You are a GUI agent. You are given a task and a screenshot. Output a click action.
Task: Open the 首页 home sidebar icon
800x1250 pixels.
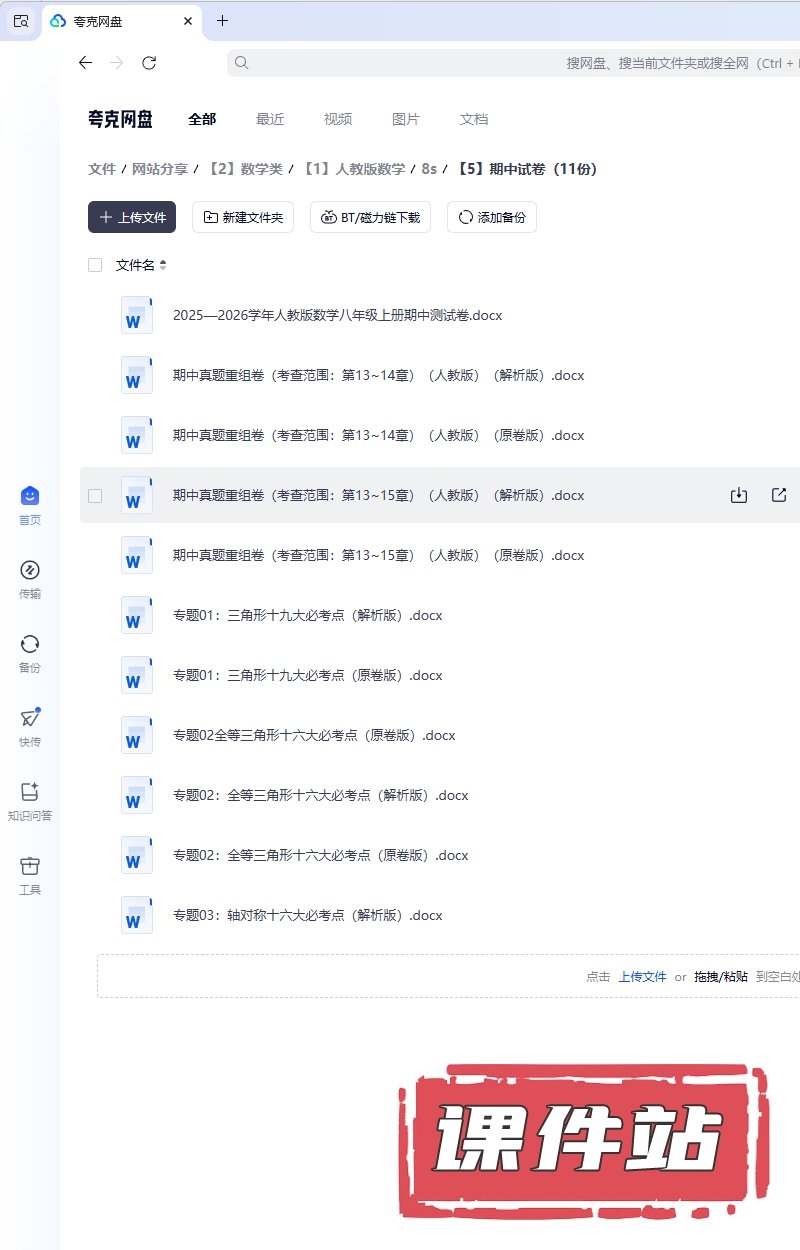click(x=30, y=496)
